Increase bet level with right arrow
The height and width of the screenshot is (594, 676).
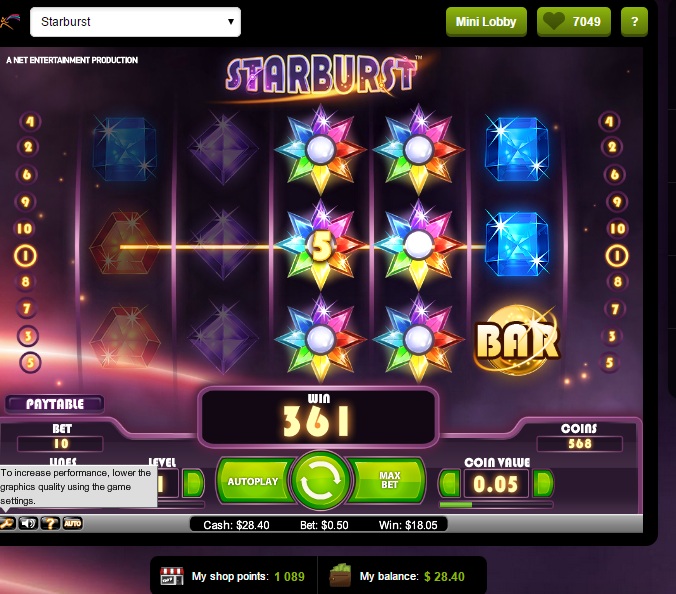click(192, 483)
